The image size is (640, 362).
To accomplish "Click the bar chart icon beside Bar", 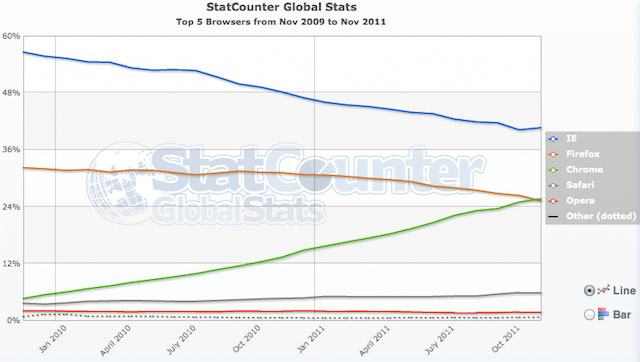I will (603, 314).
